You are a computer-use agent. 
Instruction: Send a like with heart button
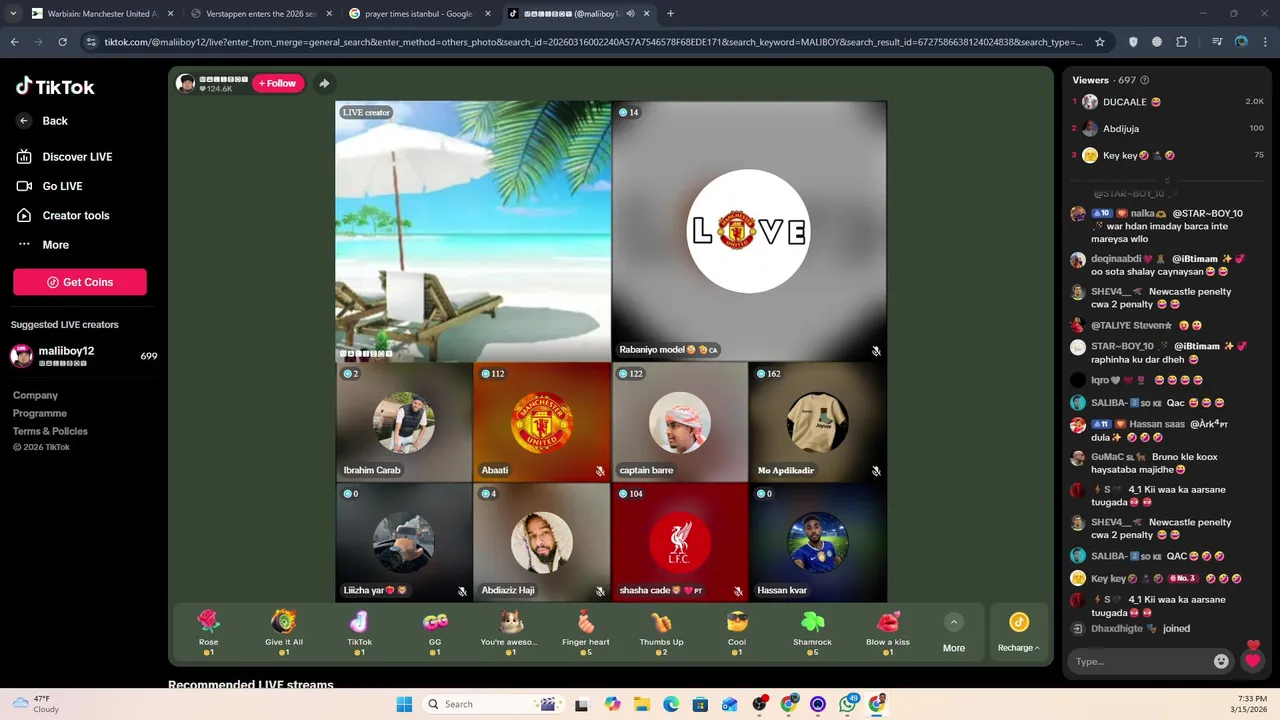pos(1252,661)
